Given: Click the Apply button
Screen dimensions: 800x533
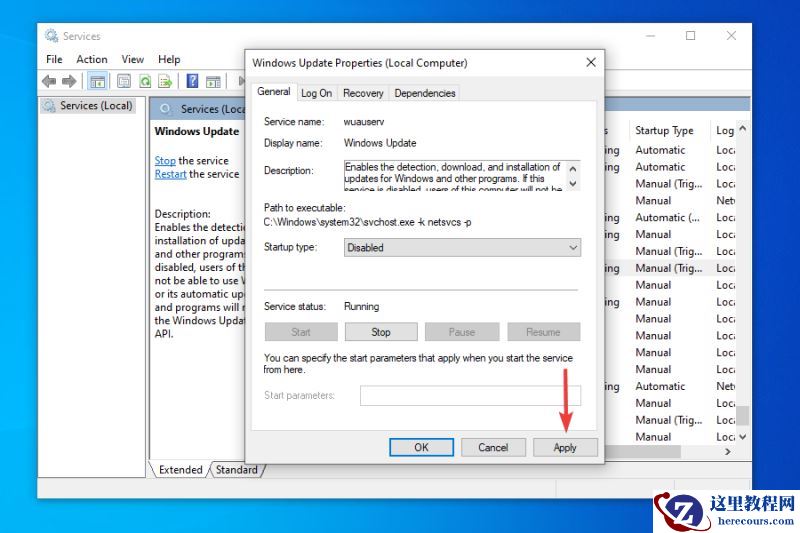Looking at the screenshot, I should [x=565, y=447].
